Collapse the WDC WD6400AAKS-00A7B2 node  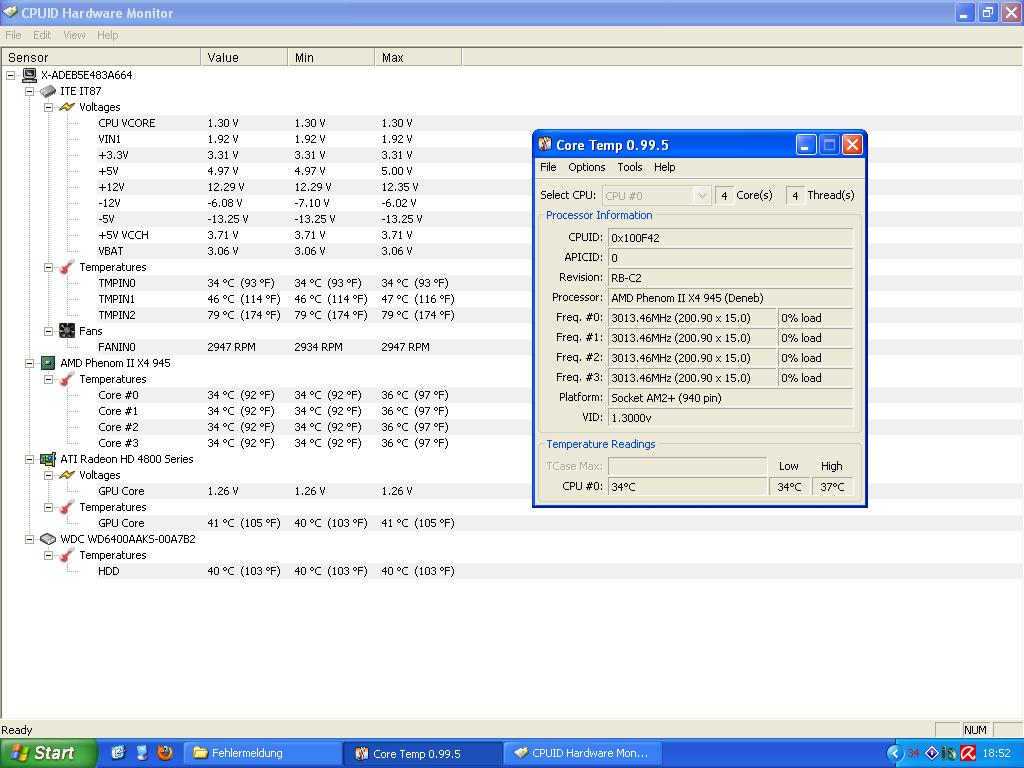(29, 539)
